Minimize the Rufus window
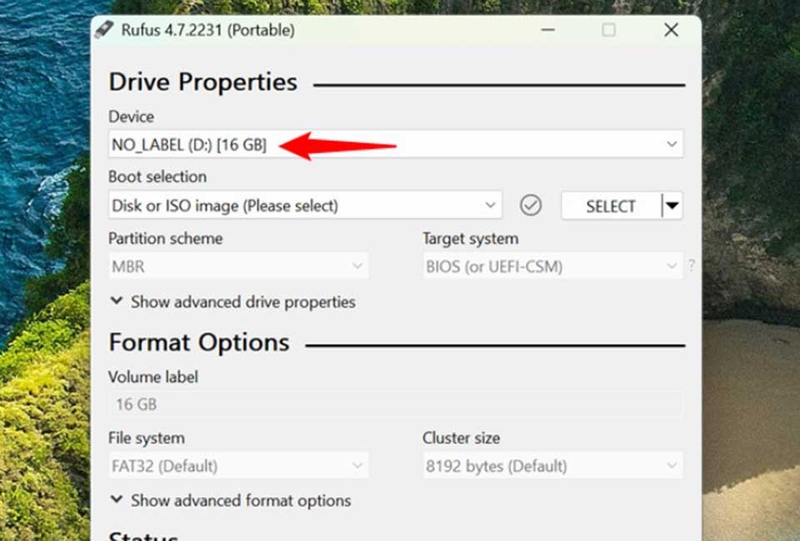Viewport: 800px width, 541px height. click(548, 30)
